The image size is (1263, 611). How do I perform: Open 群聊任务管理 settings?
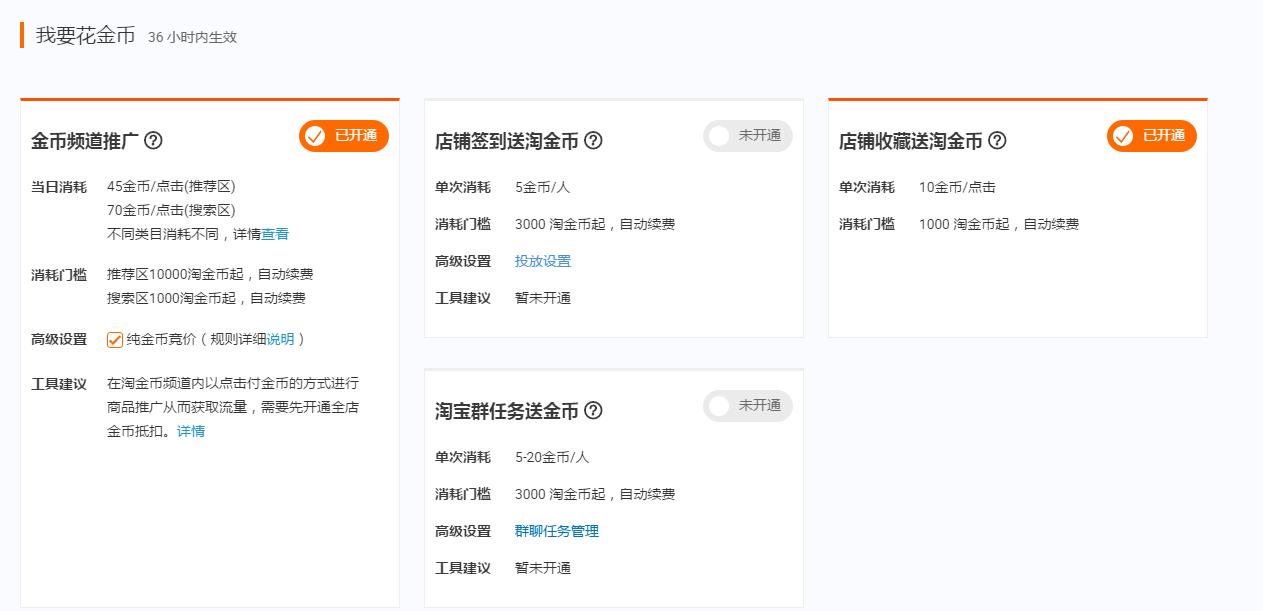556,530
